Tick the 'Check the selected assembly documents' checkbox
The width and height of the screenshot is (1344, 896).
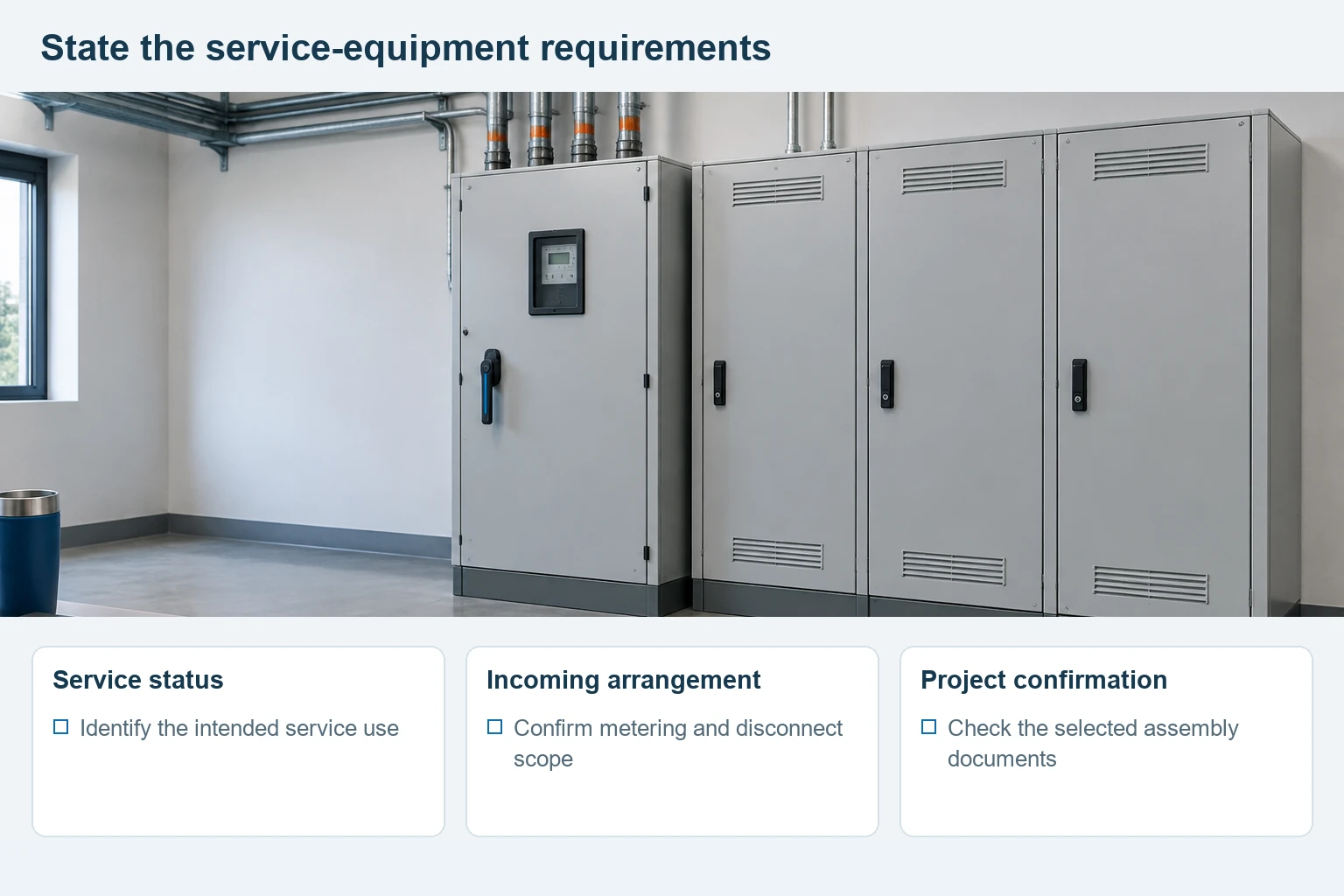[928, 727]
